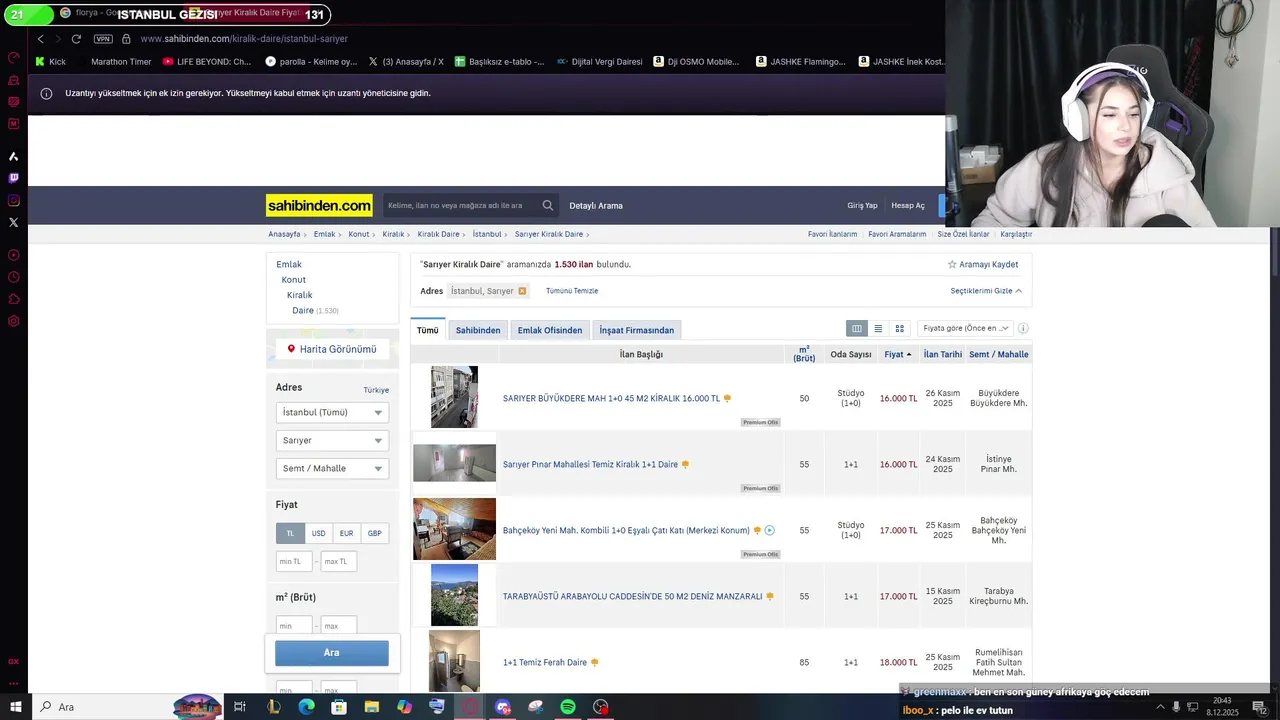Go to Kiralık Daire breadcrumb
The width and height of the screenshot is (1280, 720).
point(438,234)
